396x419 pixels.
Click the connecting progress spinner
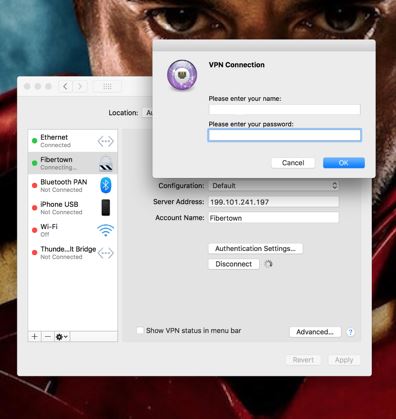coord(268,264)
